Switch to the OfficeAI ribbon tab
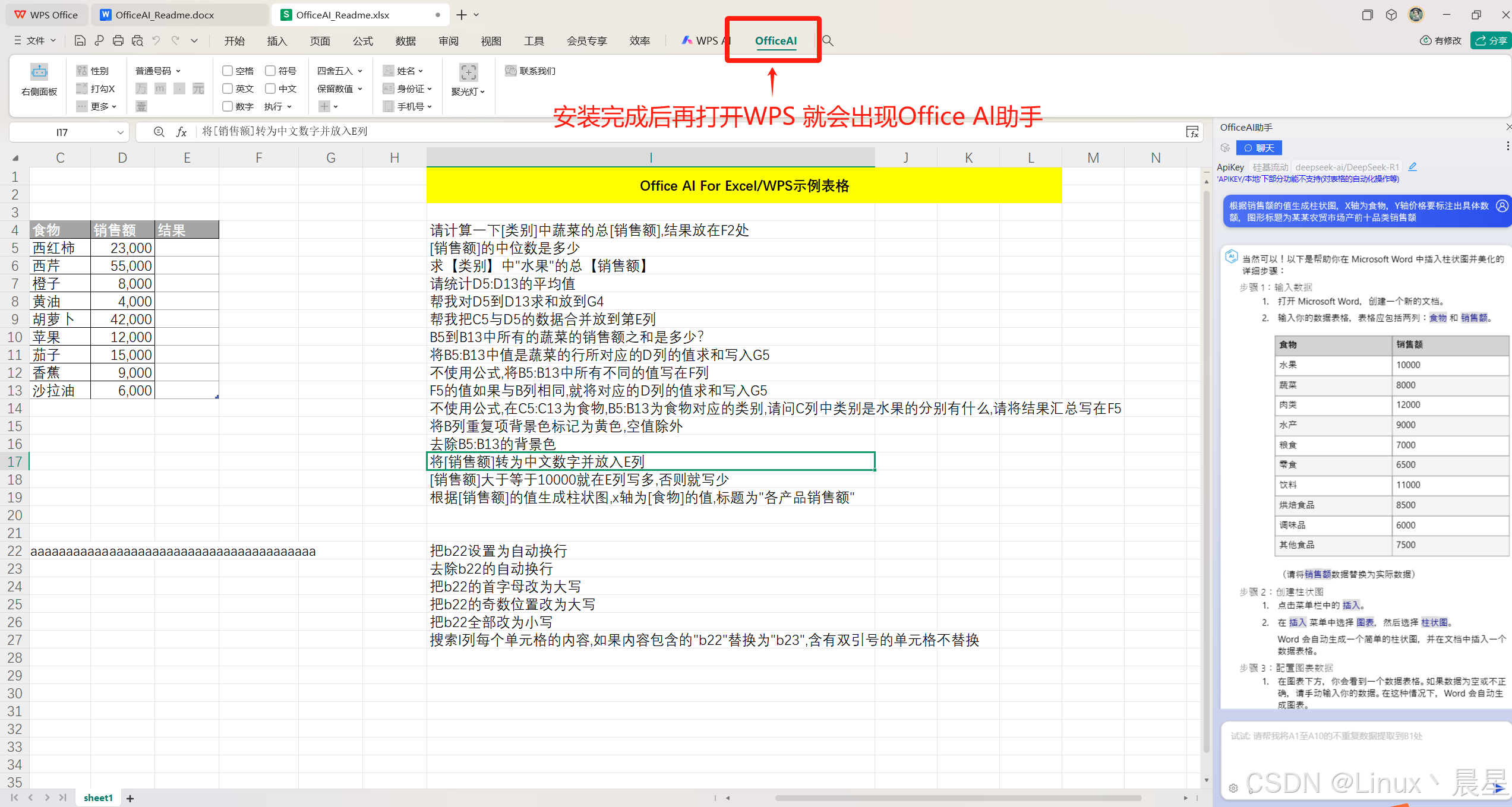 click(775, 41)
